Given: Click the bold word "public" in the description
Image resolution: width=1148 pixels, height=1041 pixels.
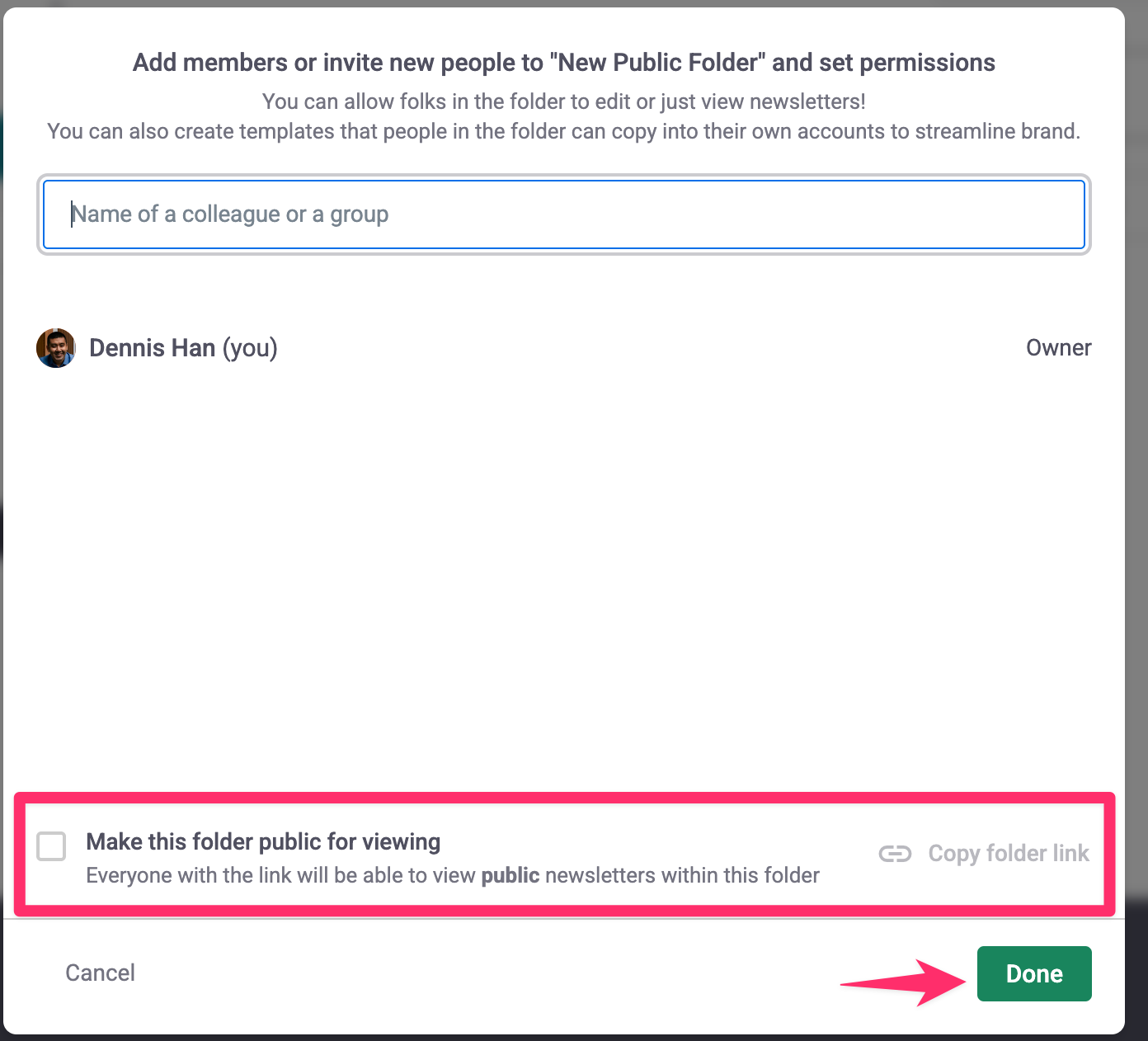Looking at the screenshot, I should (x=510, y=875).
